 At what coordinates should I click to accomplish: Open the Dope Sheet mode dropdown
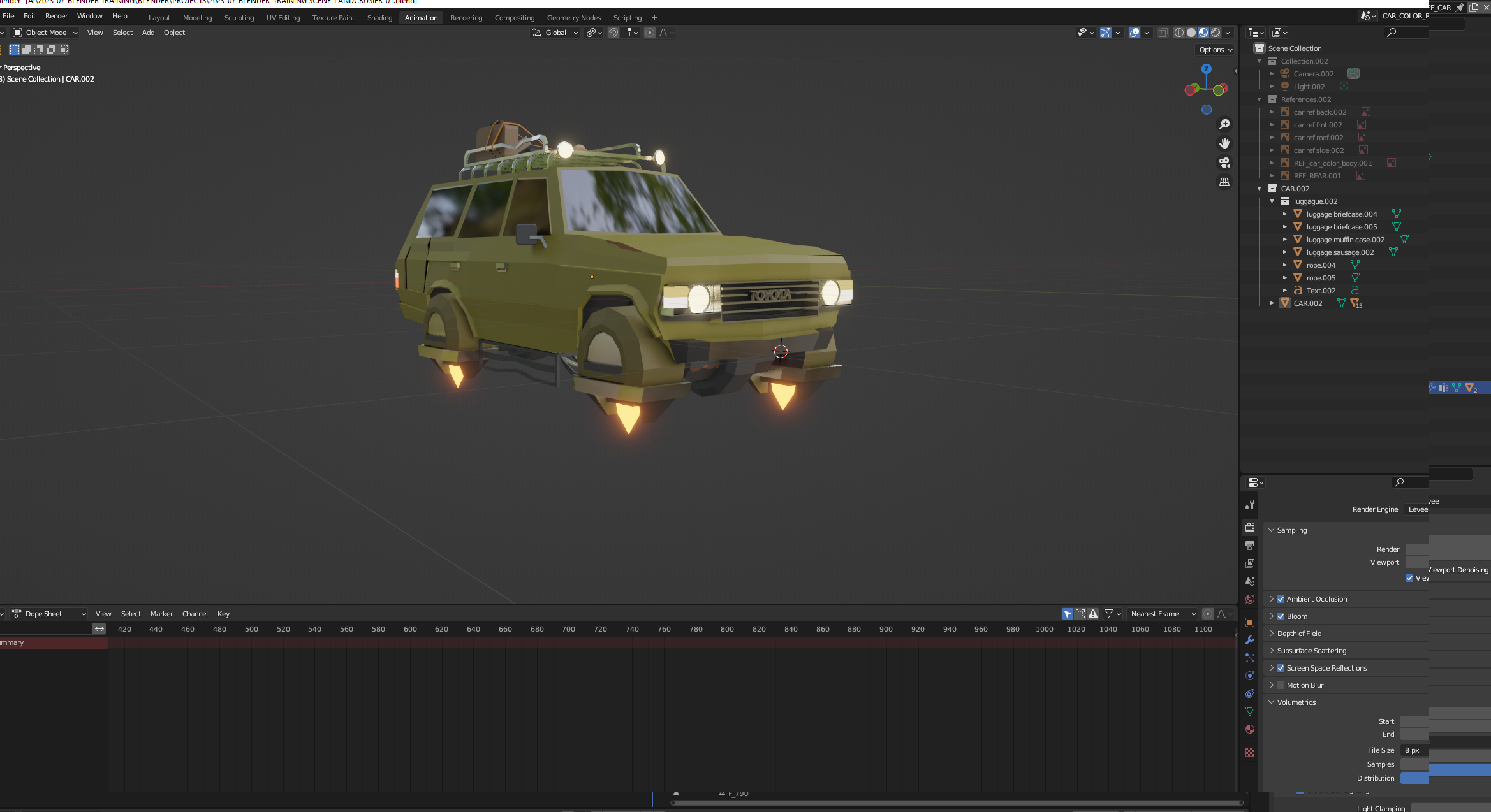pyautogui.click(x=49, y=614)
